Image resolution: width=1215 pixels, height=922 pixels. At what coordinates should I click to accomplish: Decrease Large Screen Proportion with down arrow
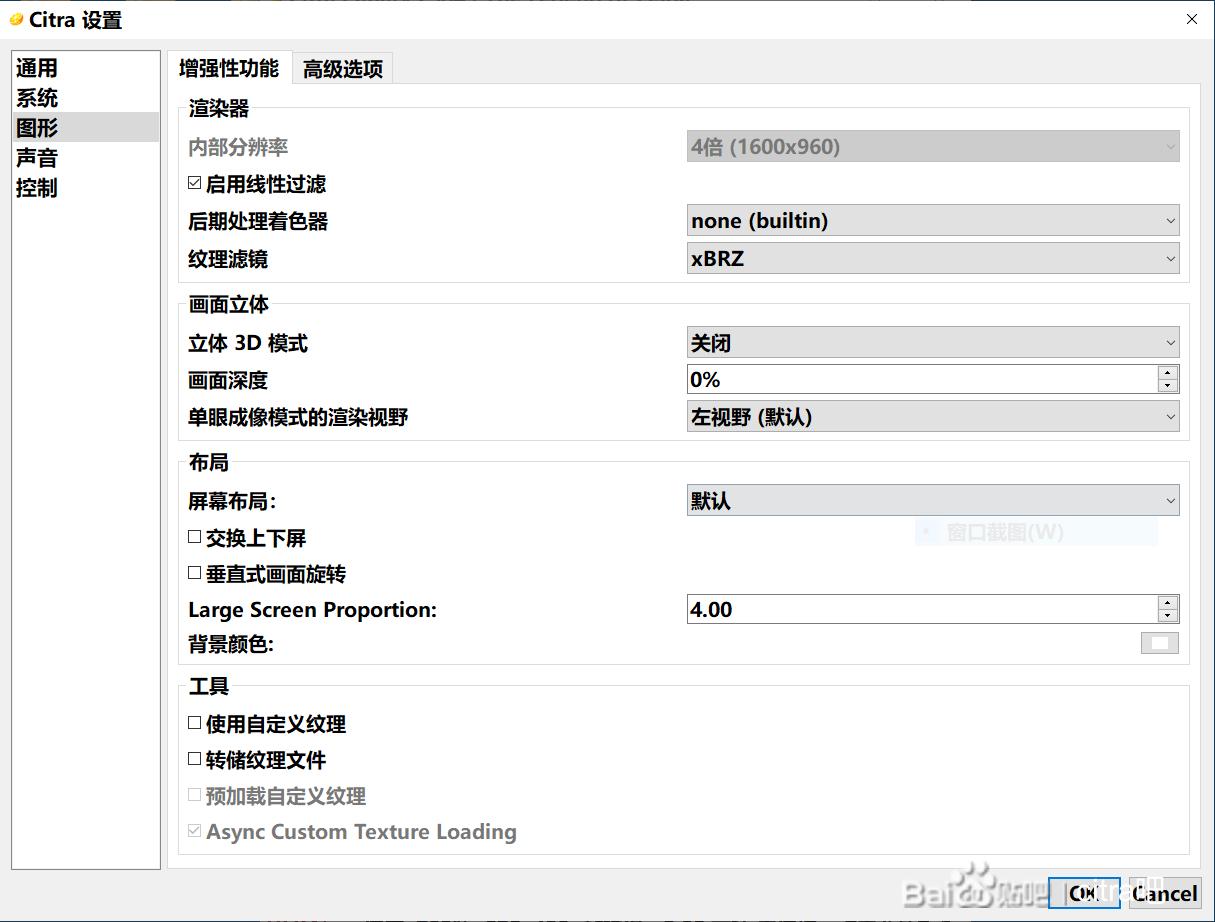click(x=1167, y=616)
